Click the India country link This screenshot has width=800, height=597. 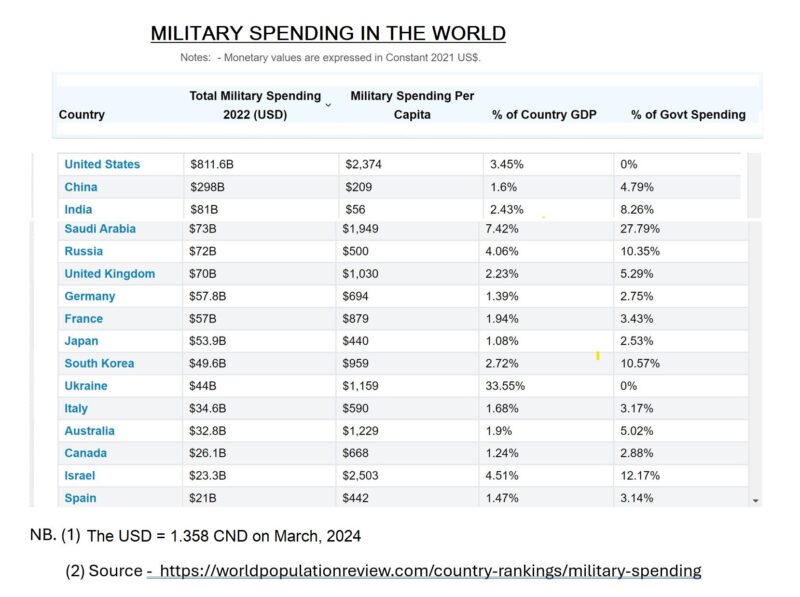coord(78,210)
